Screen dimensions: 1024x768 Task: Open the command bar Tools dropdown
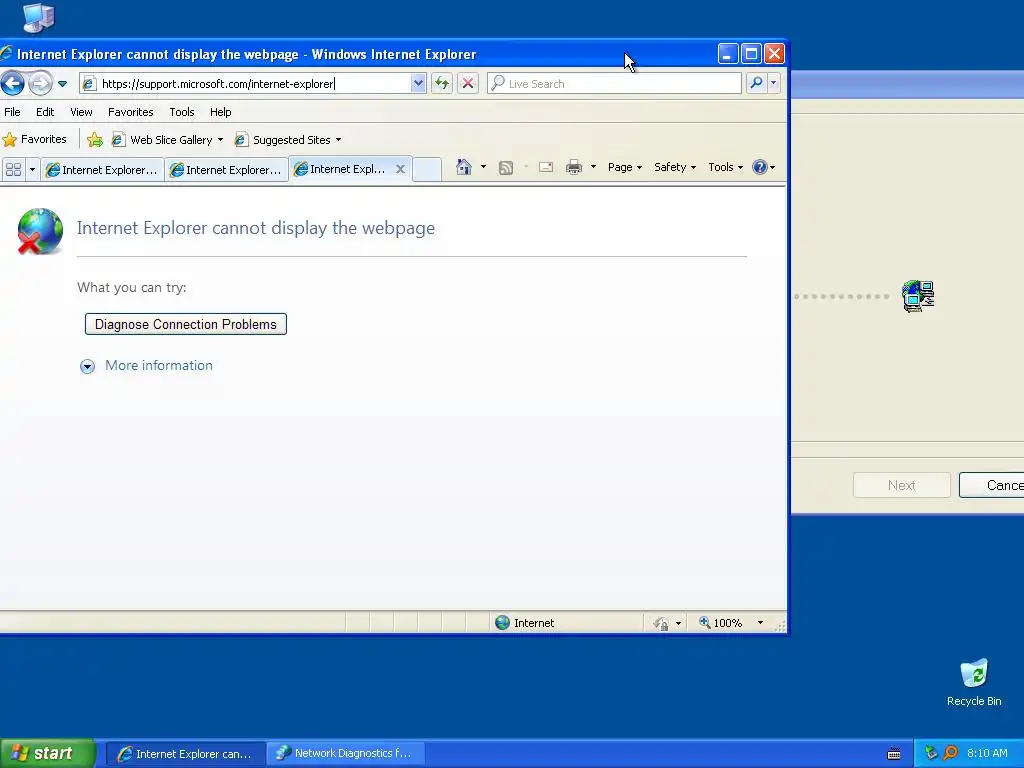click(x=726, y=167)
